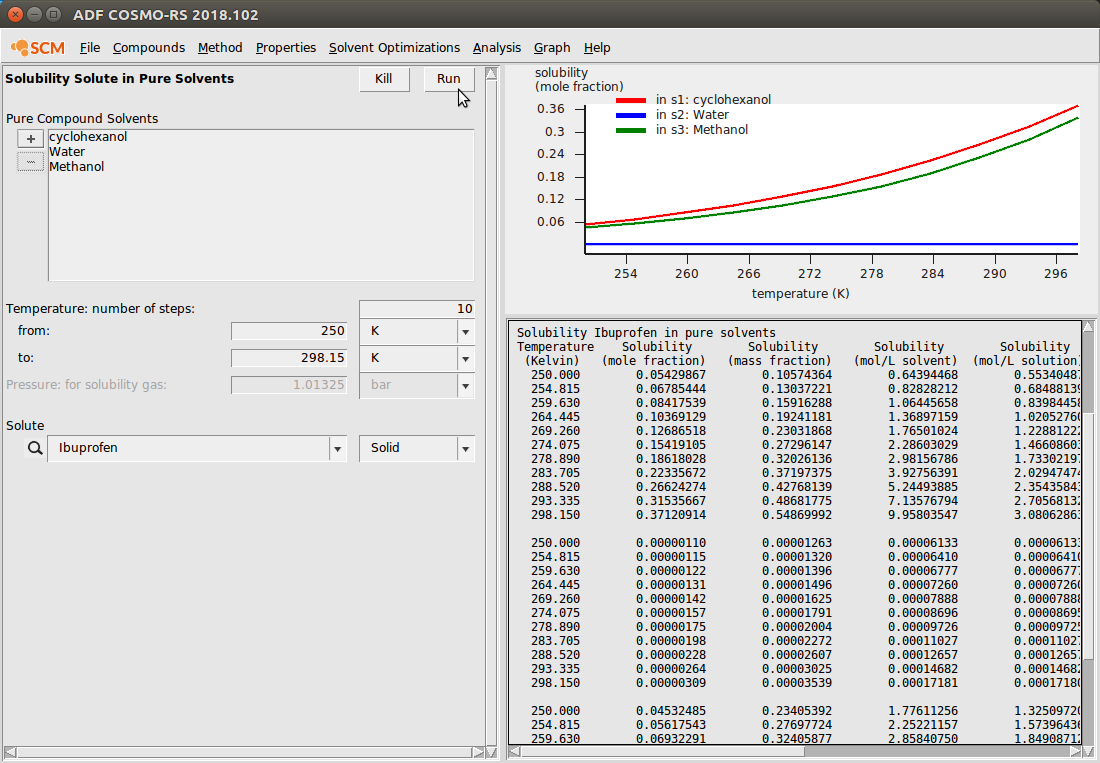
Task: Add a solvent with the plus button
Action: pyautogui.click(x=30, y=139)
